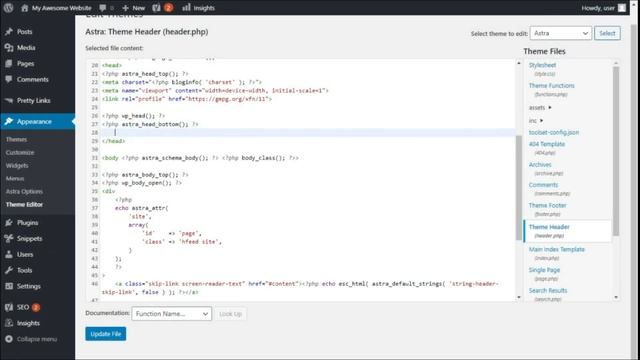Image resolution: width=640 pixels, height=360 pixels.
Task: Open the Function Name documentation dropdown
Action: pos(171,313)
